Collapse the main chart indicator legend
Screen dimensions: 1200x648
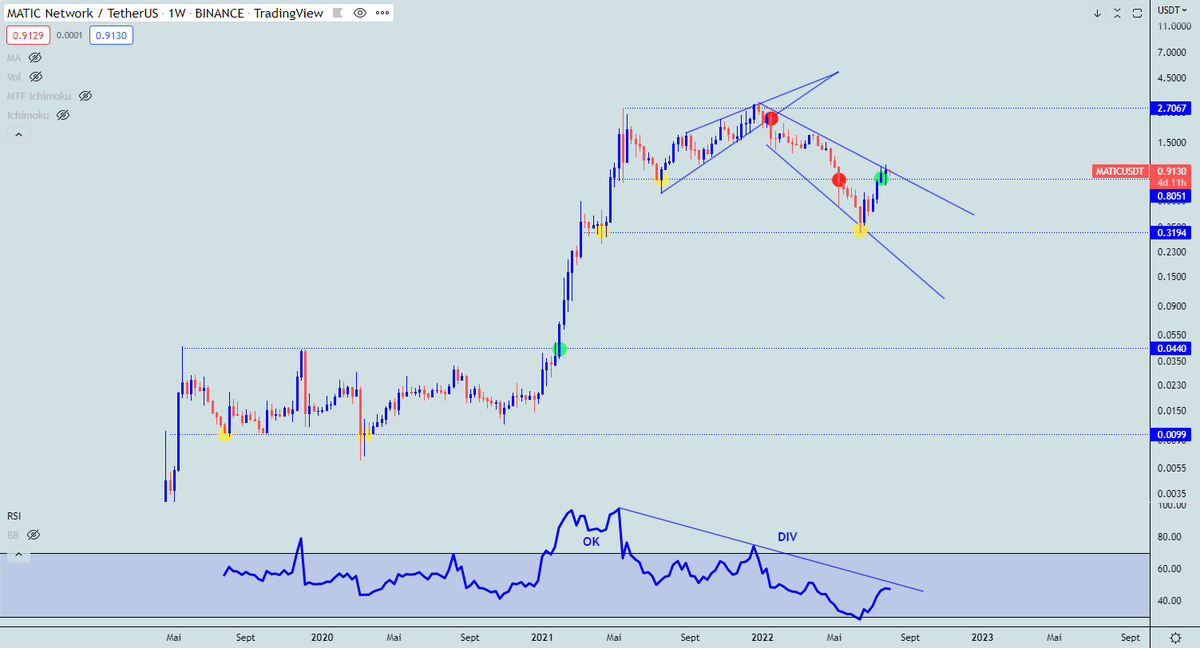point(16,135)
